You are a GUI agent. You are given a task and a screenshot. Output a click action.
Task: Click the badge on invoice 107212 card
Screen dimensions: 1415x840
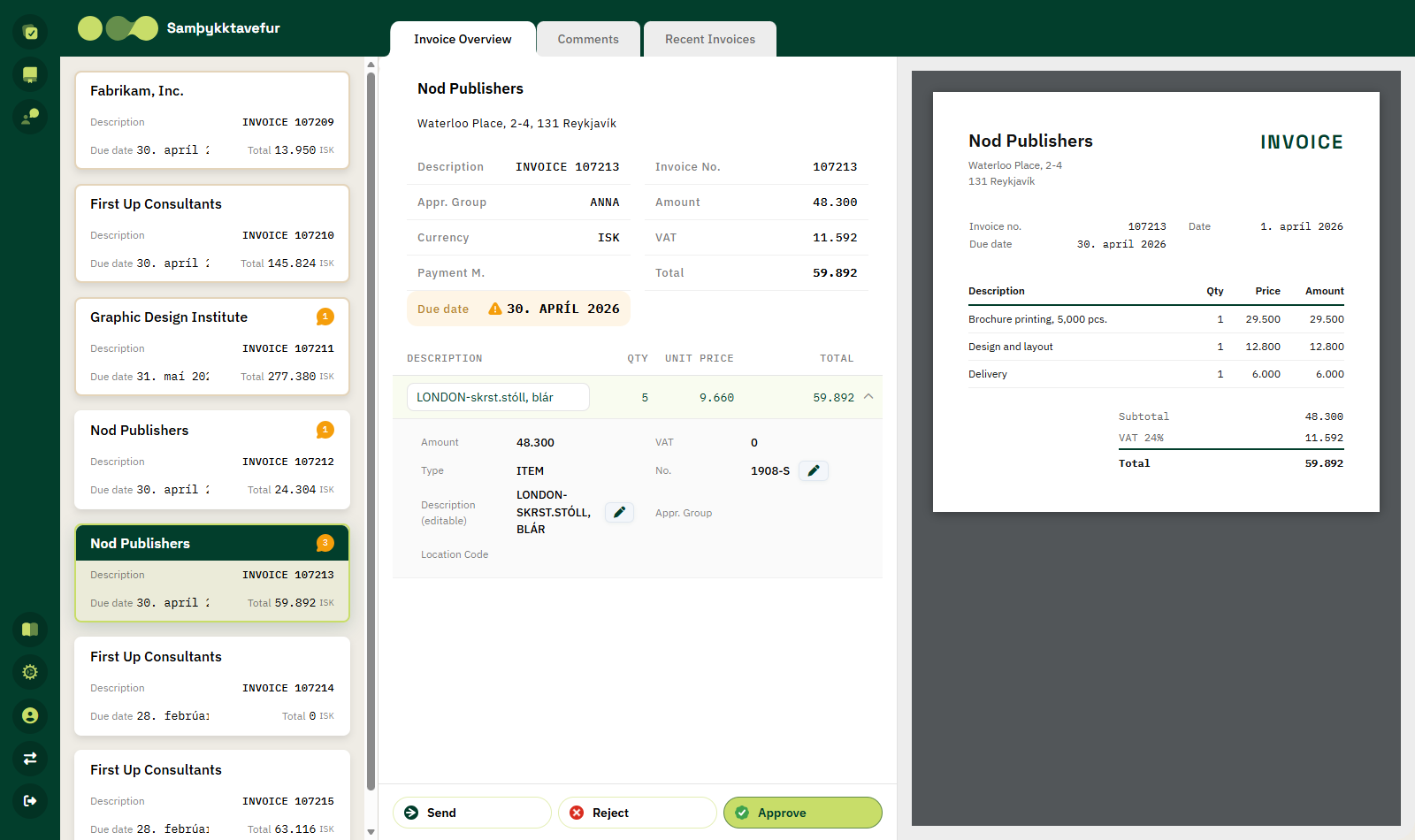tap(325, 430)
